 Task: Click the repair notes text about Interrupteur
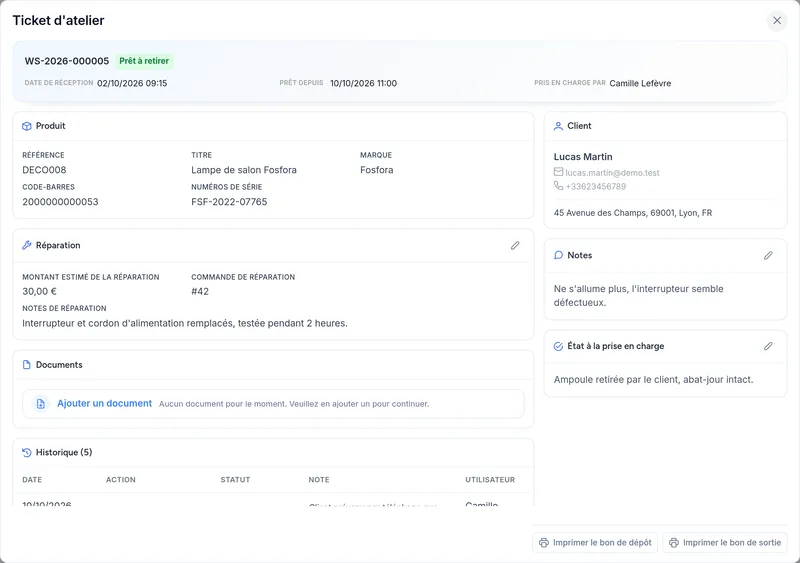pos(185,323)
